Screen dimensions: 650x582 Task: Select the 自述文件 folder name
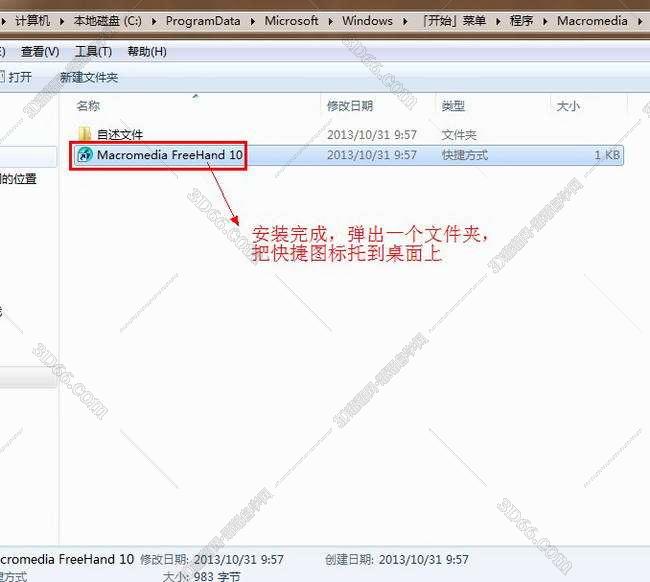tap(120, 134)
